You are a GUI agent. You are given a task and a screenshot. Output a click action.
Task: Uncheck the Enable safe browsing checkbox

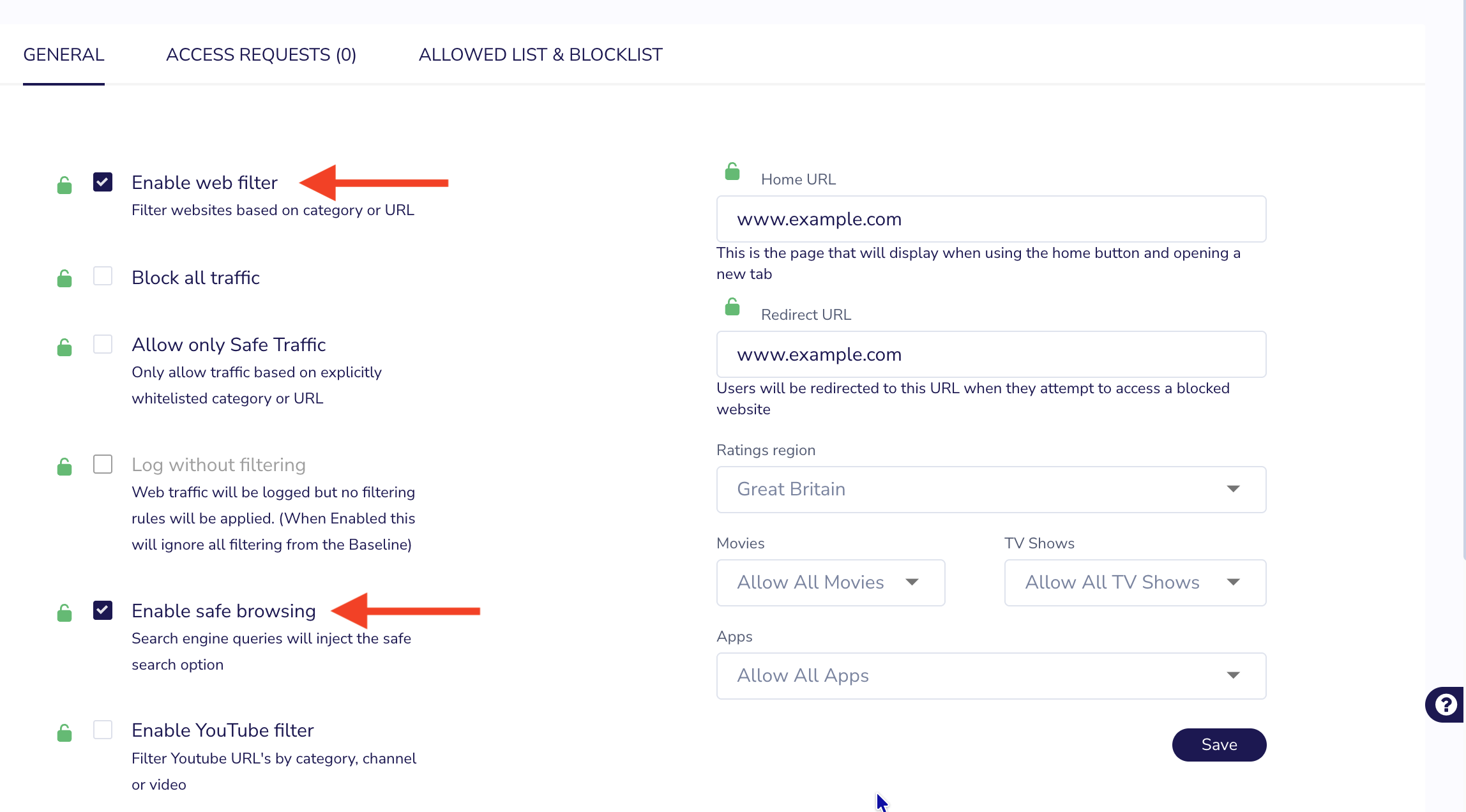pyautogui.click(x=103, y=610)
